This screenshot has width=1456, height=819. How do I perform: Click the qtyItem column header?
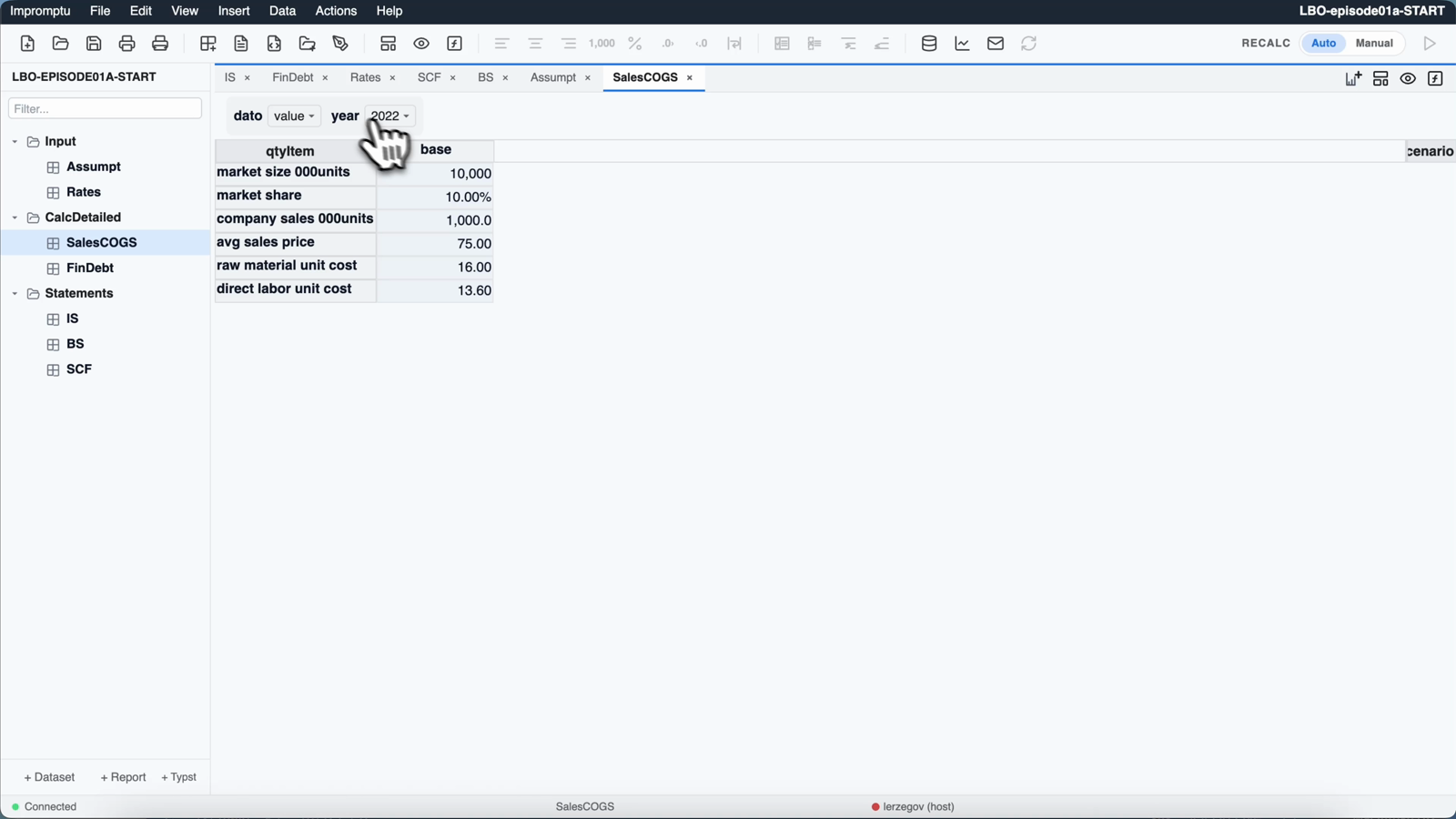290,151
